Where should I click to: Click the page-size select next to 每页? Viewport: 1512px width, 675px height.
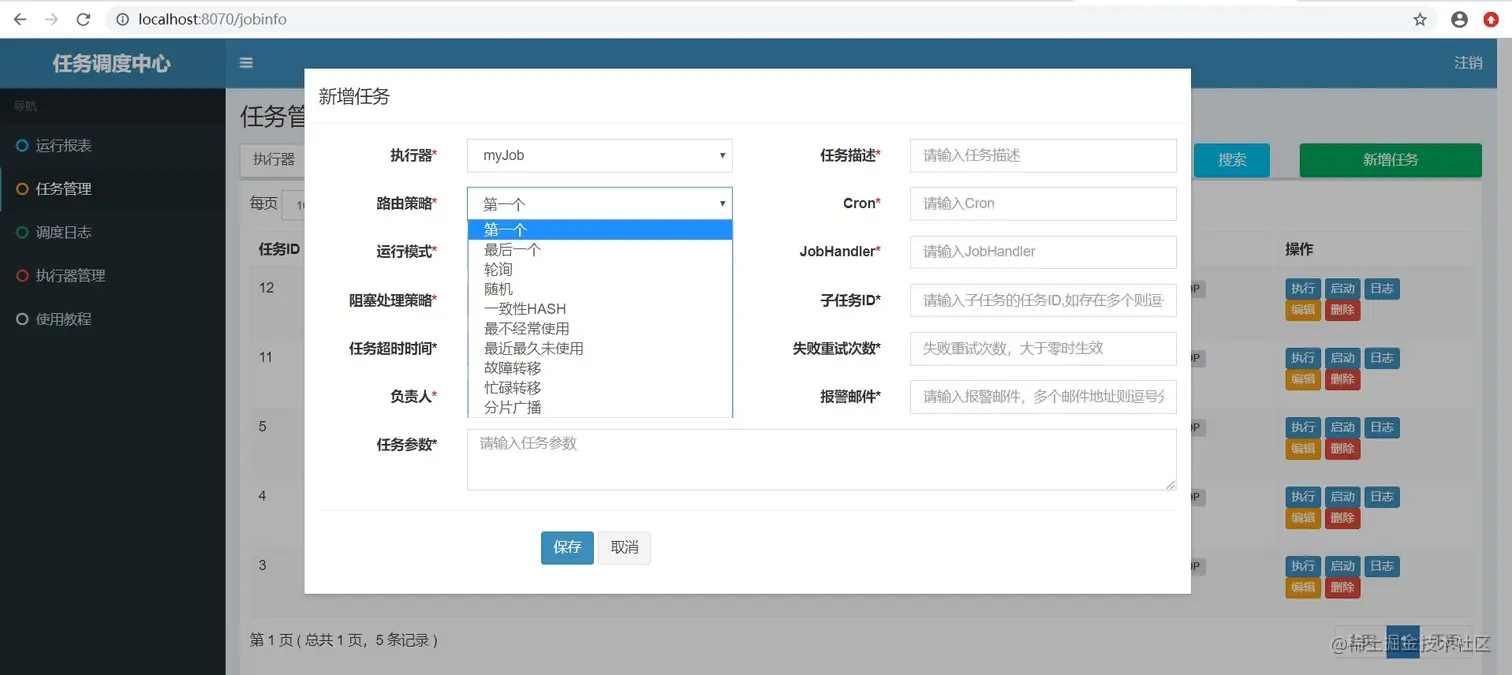(x=294, y=204)
